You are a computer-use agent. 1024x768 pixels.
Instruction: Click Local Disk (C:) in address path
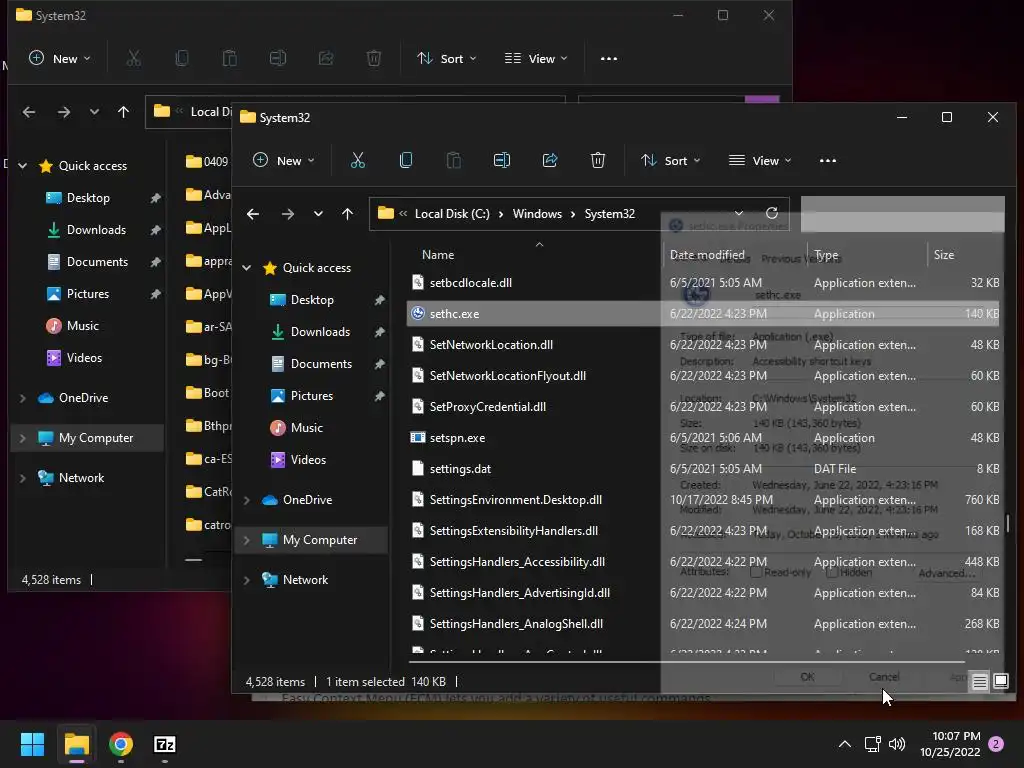coord(452,214)
